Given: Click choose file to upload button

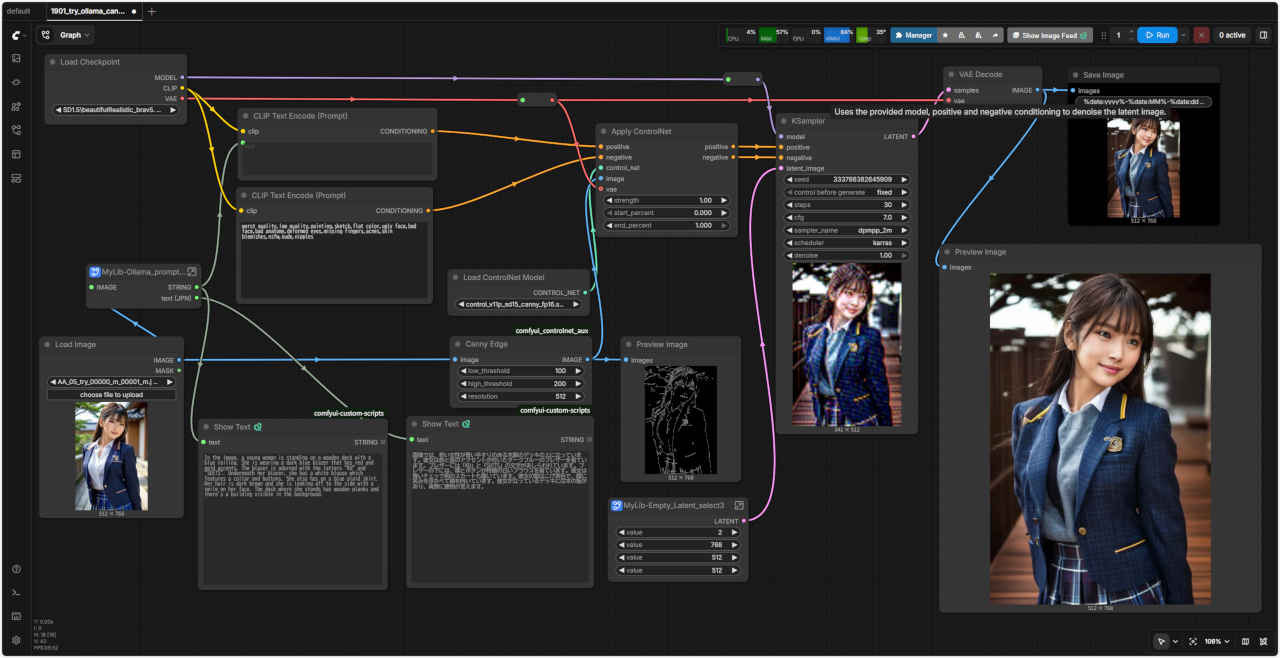Looking at the screenshot, I should pos(111,395).
